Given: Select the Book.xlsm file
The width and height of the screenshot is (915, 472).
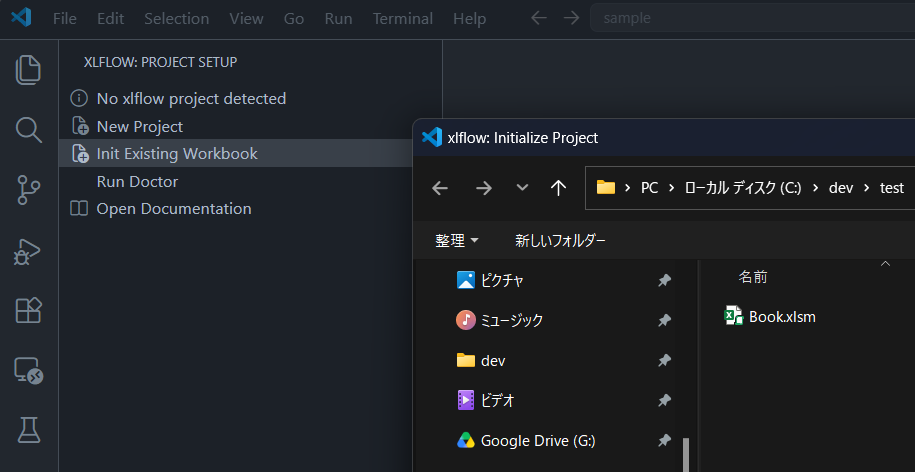Looking at the screenshot, I should pos(770,317).
